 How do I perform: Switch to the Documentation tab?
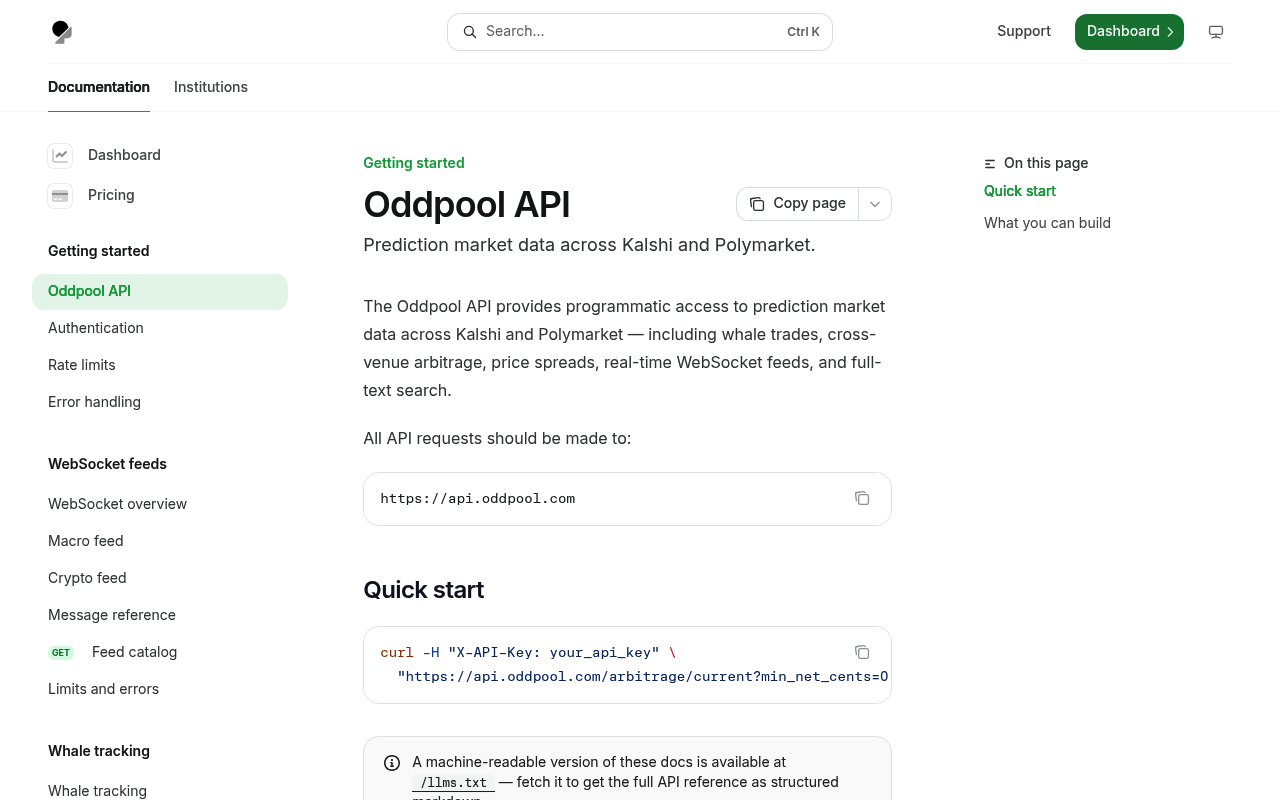tap(99, 87)
